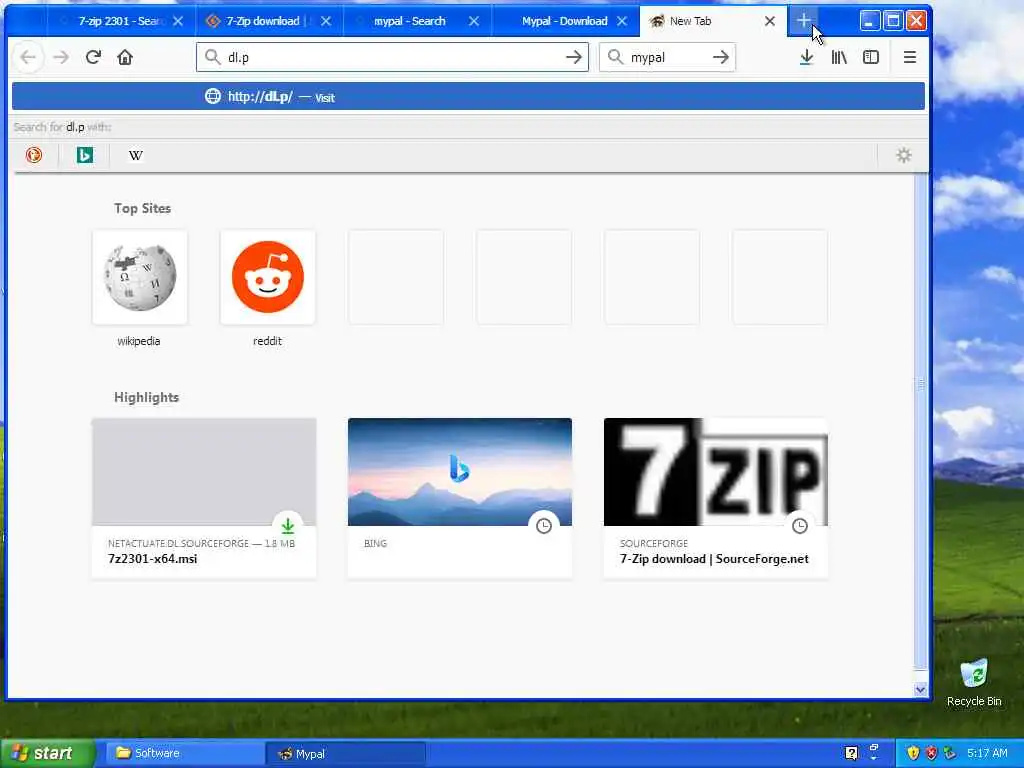Click the security shield tray icon

(x=913, y=753)
